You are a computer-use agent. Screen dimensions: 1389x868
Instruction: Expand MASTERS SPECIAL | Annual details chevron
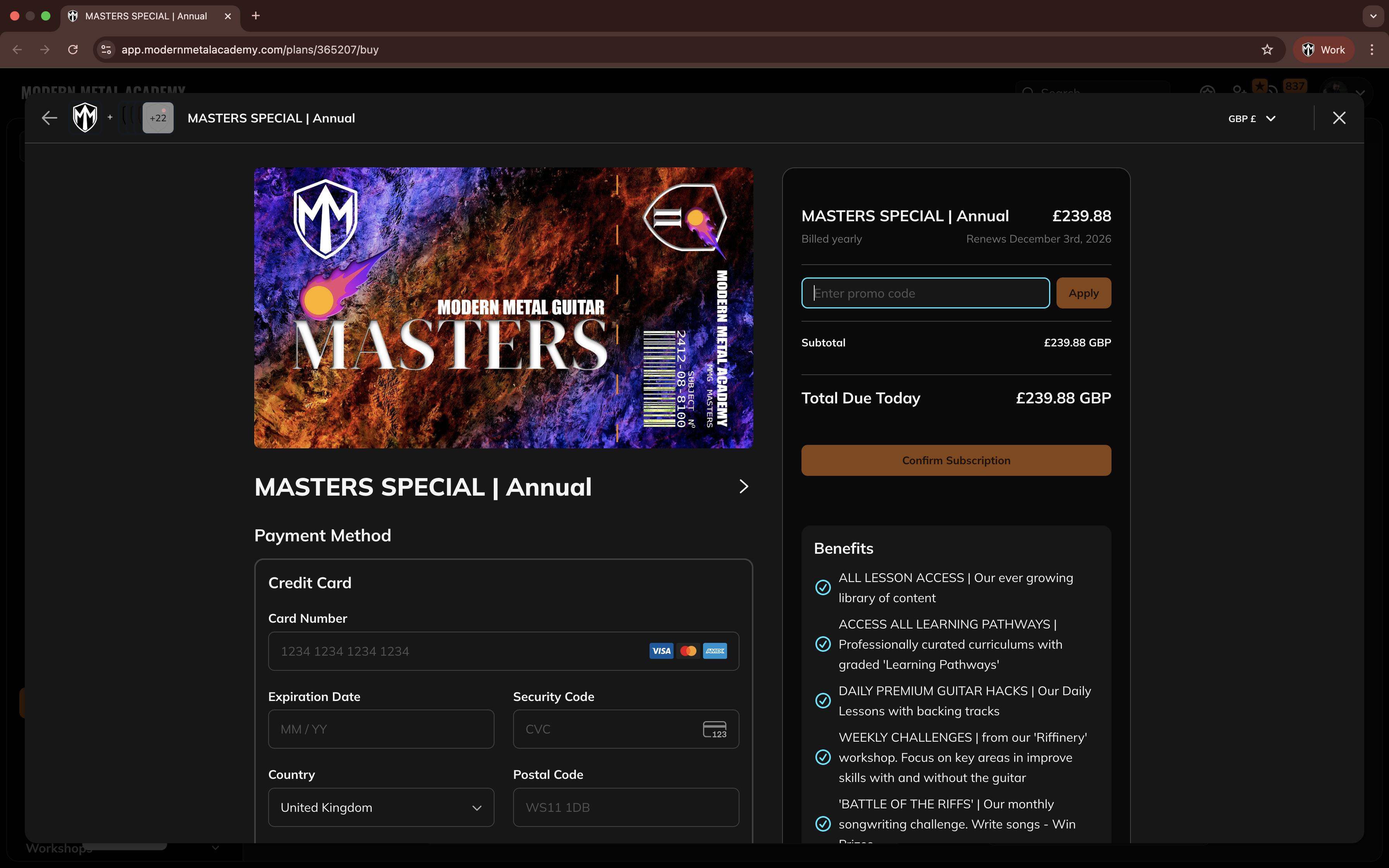tap(743, 487)
